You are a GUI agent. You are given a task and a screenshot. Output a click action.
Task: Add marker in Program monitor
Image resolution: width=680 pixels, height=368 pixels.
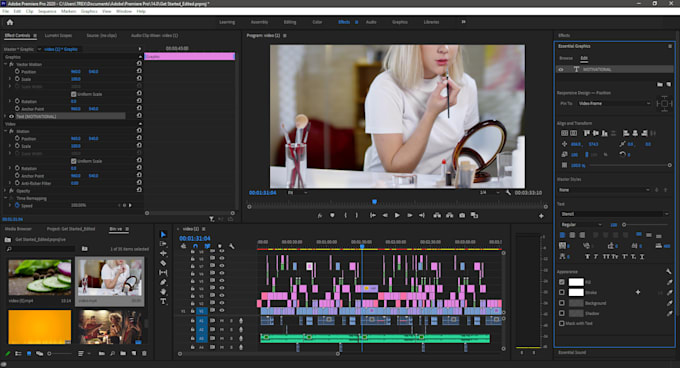[x=332, y=215]
